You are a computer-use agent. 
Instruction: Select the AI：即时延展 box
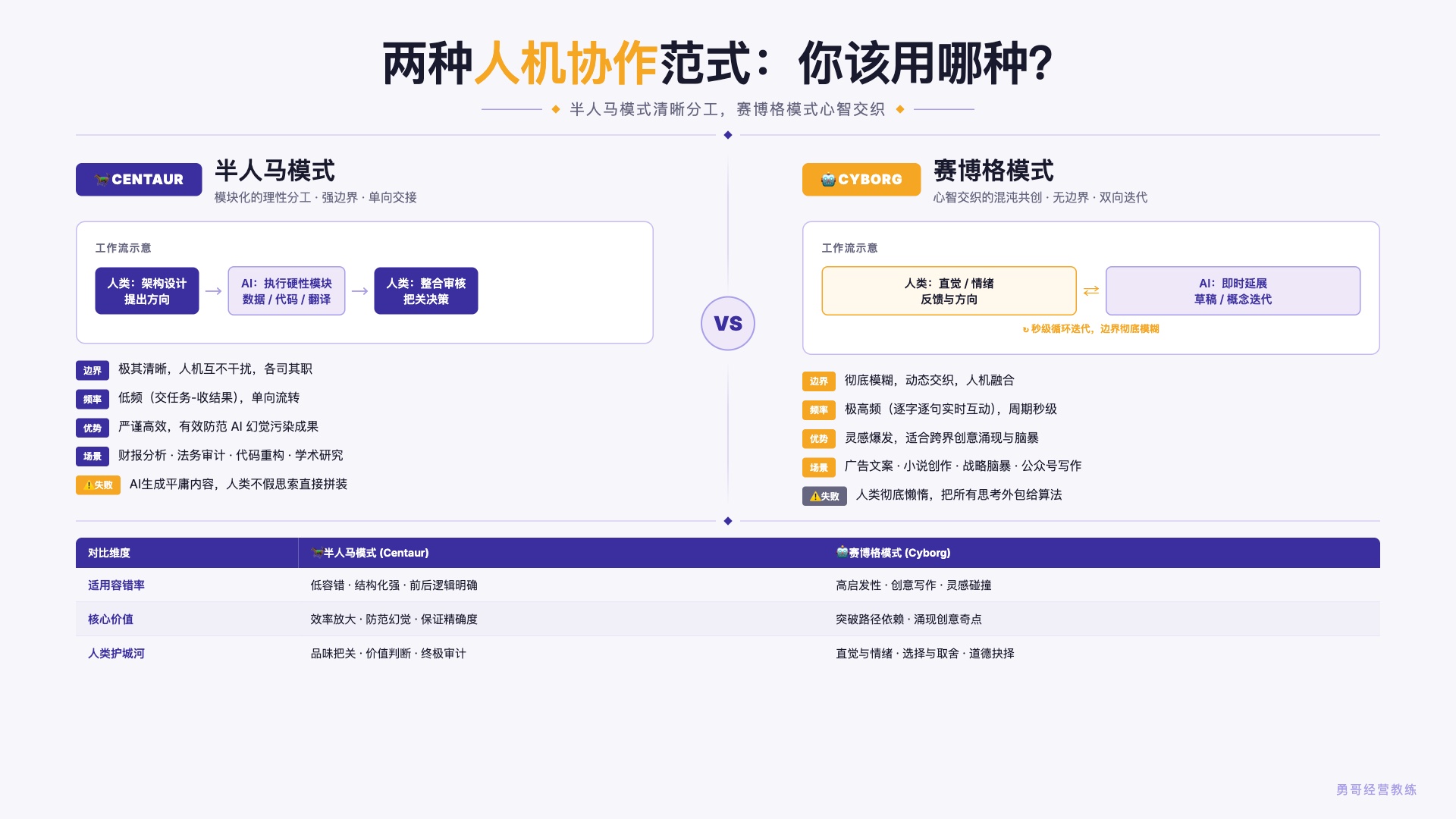[1233, 291]
